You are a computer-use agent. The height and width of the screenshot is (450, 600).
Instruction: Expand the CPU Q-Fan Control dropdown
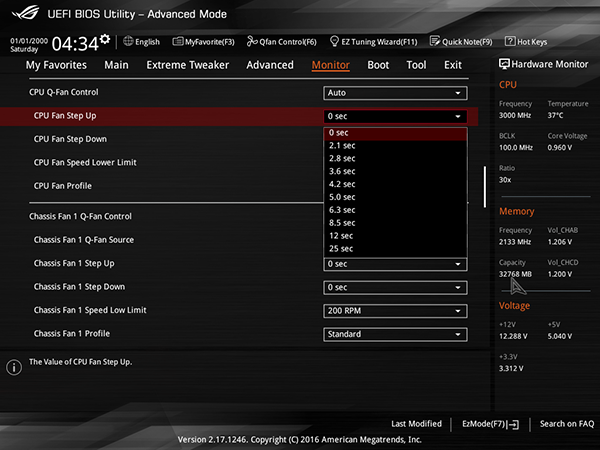[395, 93]
